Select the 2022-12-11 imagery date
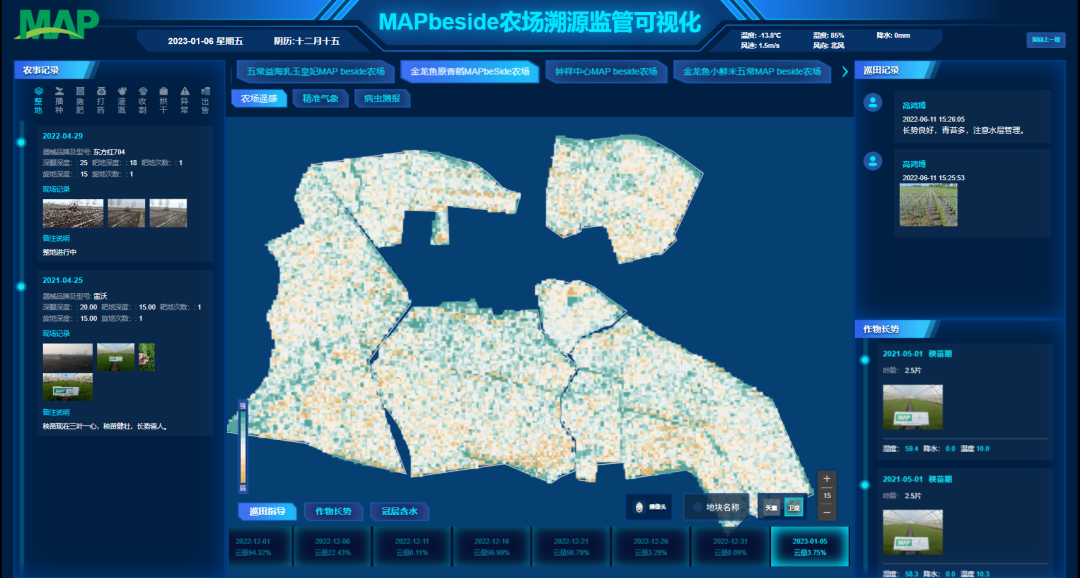1080x578 pixels. (412, 546)
